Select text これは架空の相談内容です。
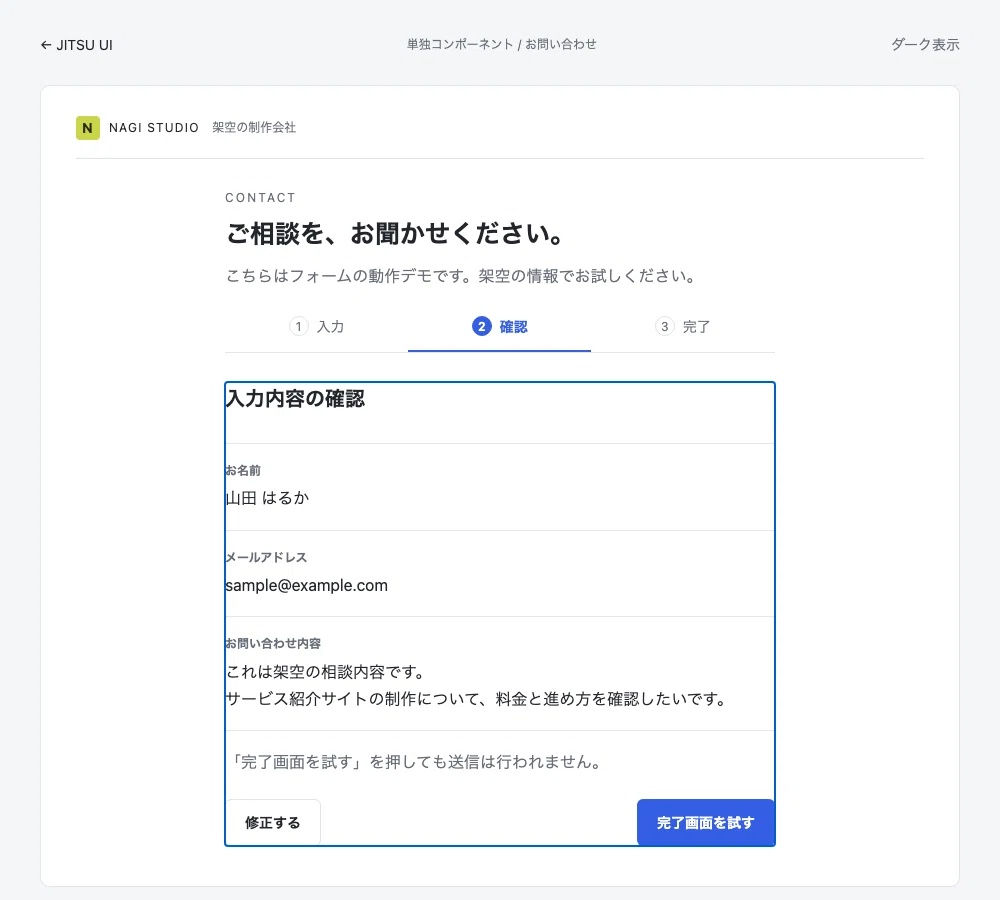The width and height of the screenshot is (1000, 900). (x=325, y=672)
